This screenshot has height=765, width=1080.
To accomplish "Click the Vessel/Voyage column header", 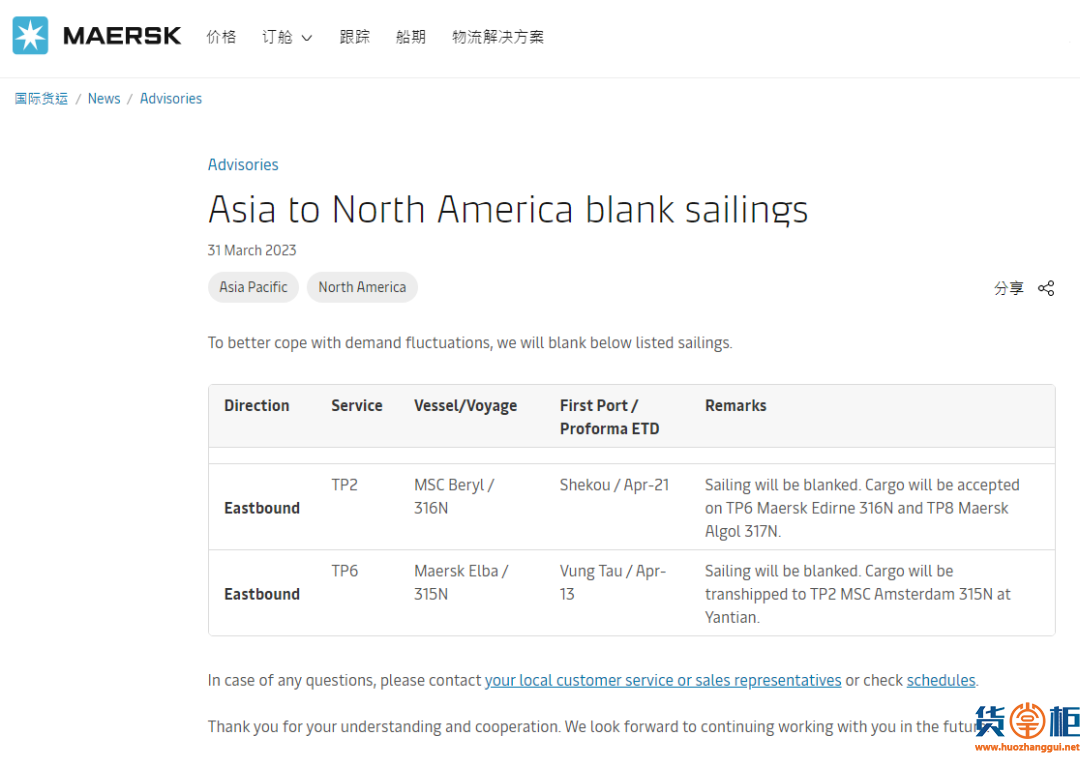I will click(x=465, y=406).
